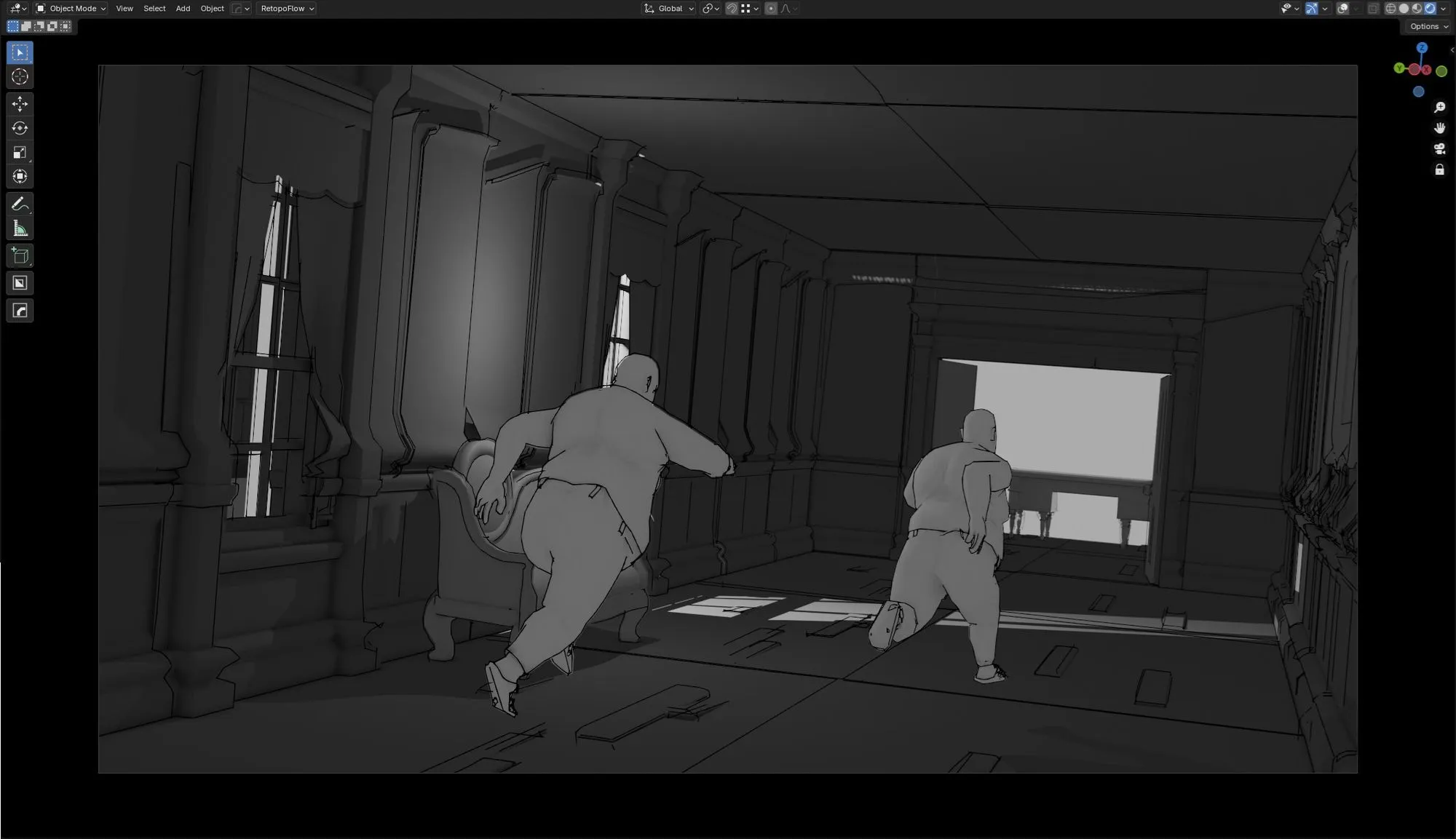This screenshot has width=1456, height=839.
Task: Open the Object menu
Action: tap(212, 9)
